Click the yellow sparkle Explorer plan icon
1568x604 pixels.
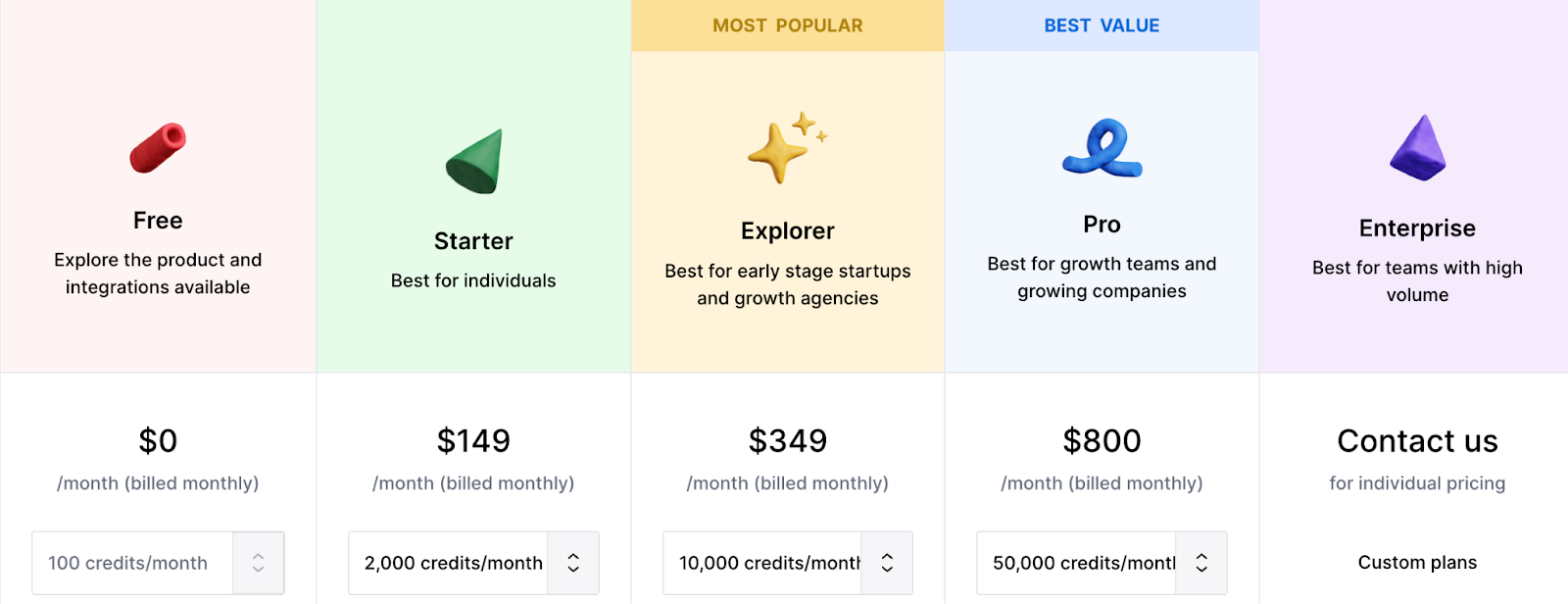[x=788, y=147]
